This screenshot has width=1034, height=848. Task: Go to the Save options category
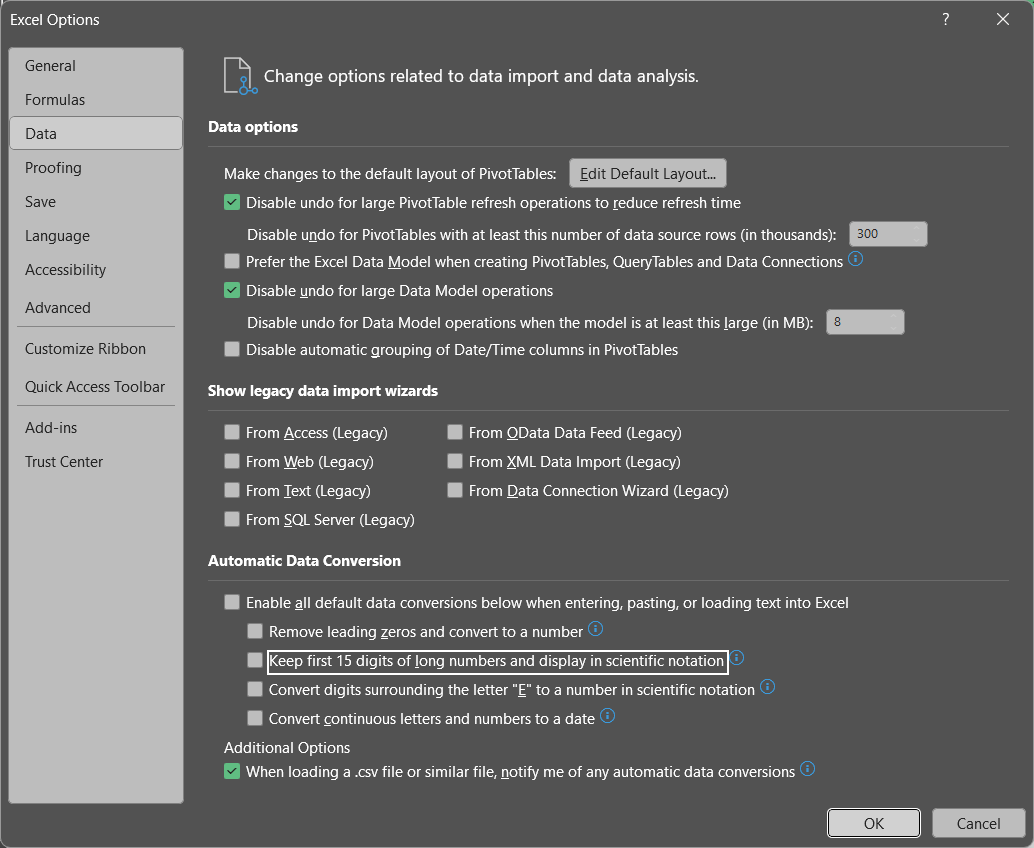[96, 202]
